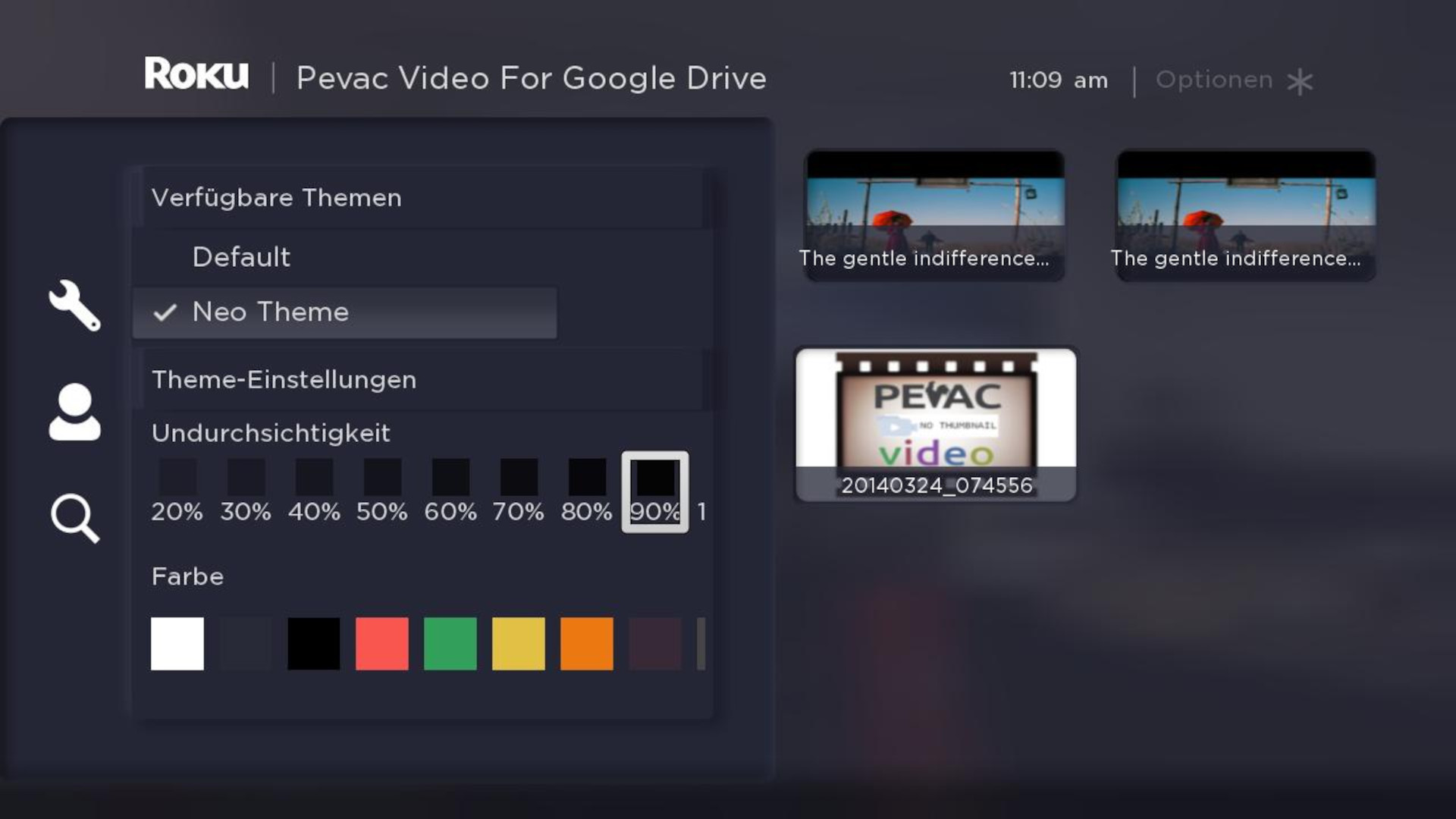This screenshot has height=819, width=1456.
Task: Open the first gentle indifference video thumbnail
Action: click(934, 215)
